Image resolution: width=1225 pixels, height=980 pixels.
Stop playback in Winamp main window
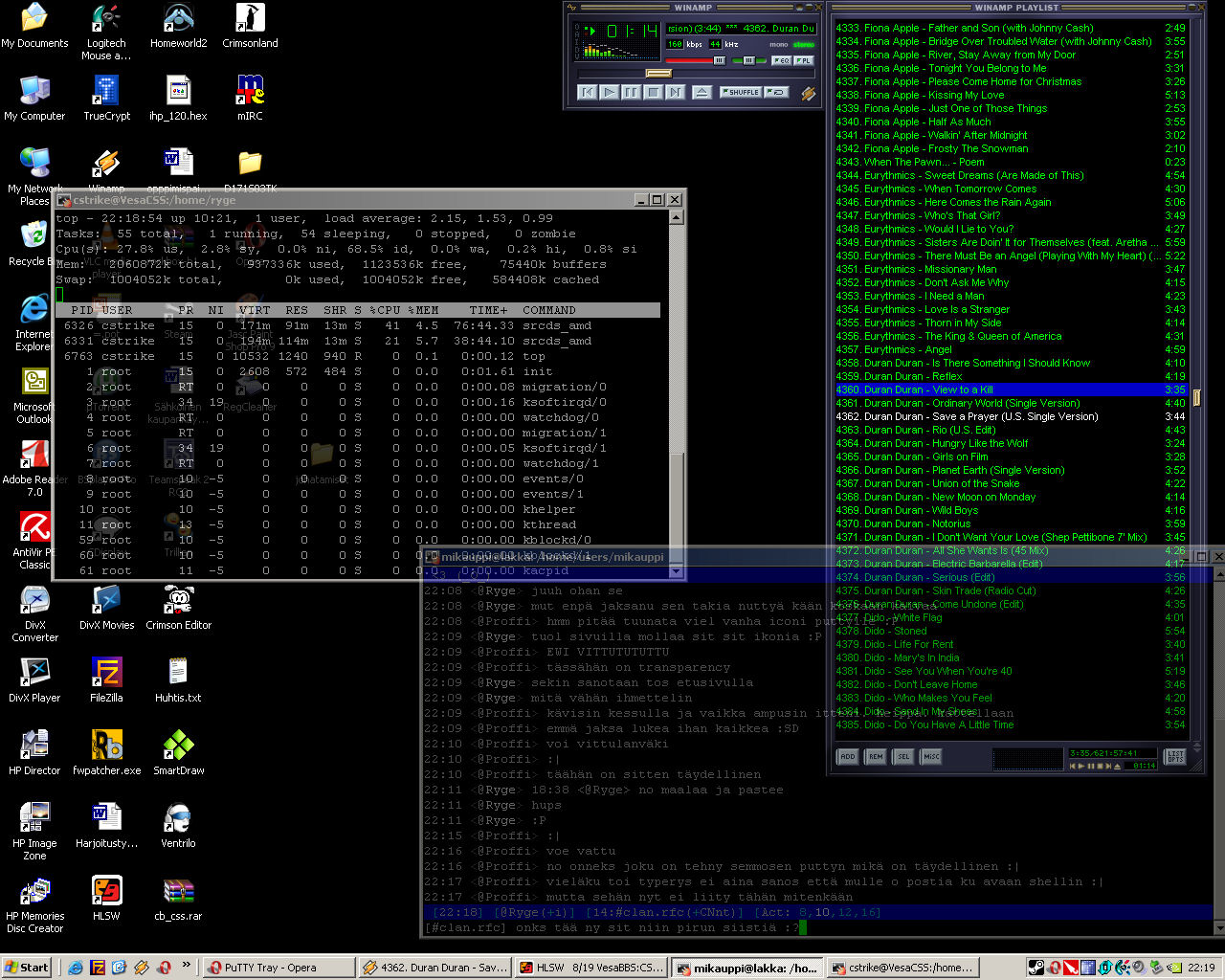[653, 93]
